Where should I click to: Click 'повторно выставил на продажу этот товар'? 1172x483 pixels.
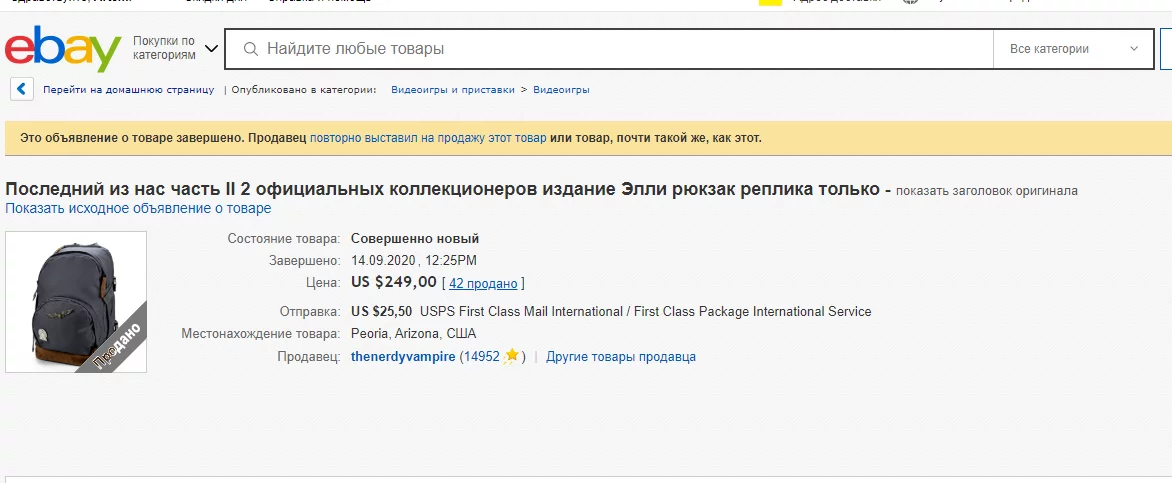coord(428,138)
